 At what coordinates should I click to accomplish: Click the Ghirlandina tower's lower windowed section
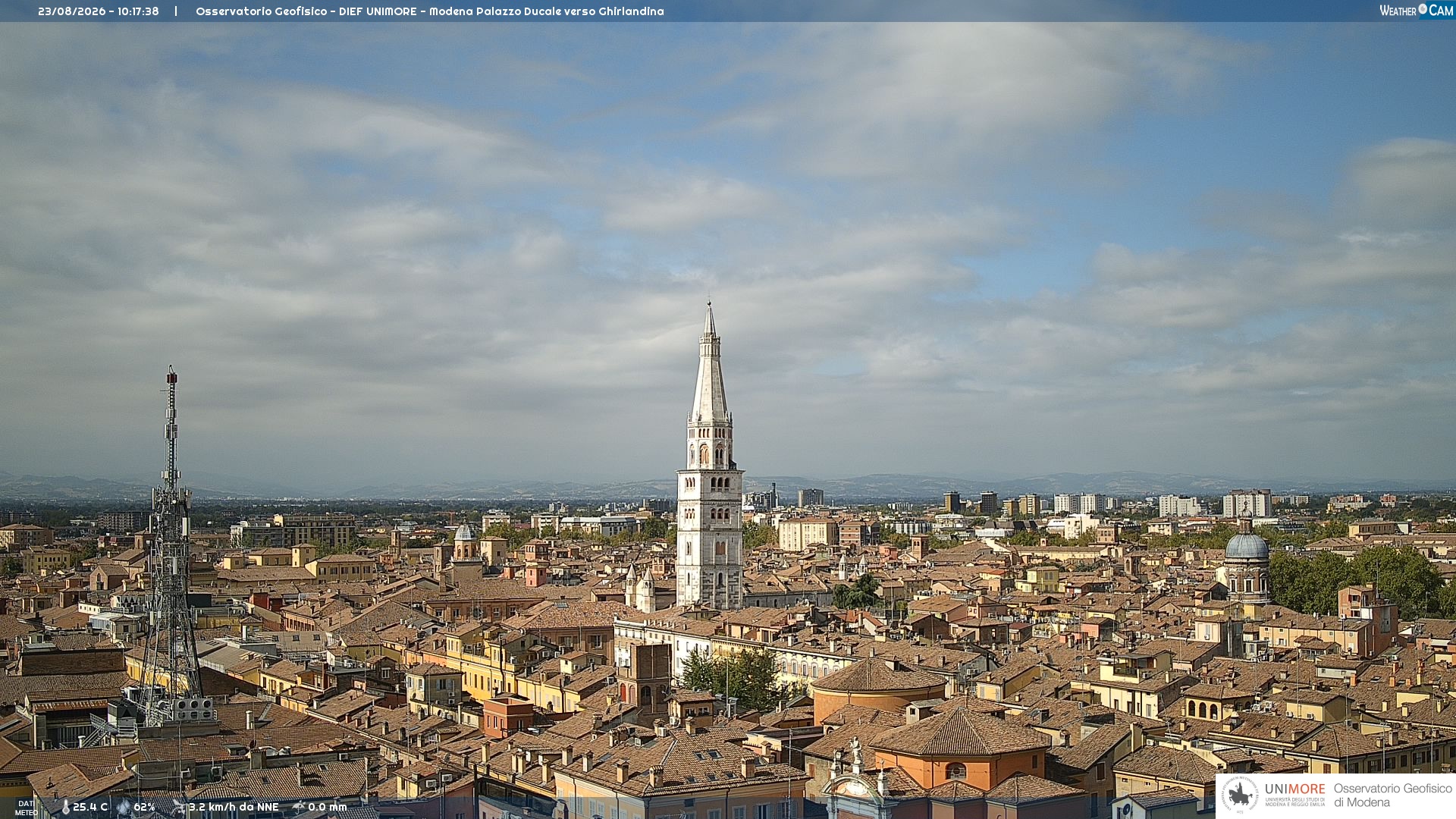pos(710,538)
